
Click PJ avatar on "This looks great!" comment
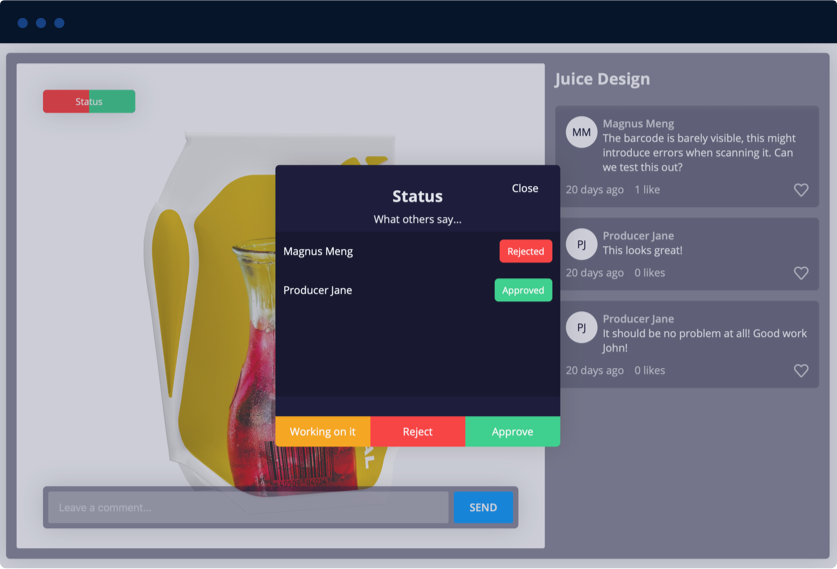coord(581,244)
